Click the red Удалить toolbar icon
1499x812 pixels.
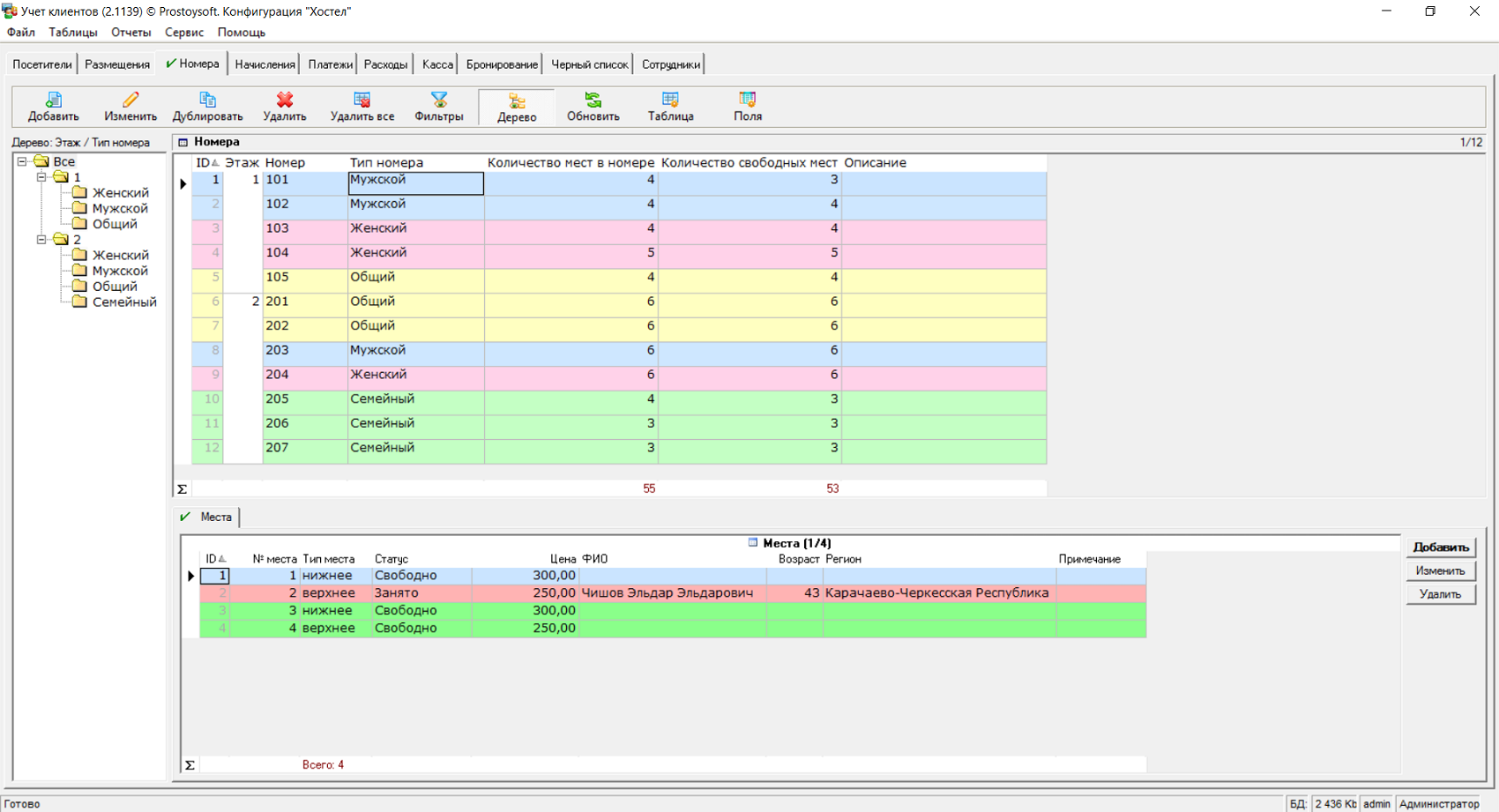pyautogui.click(x=284, y=100)
